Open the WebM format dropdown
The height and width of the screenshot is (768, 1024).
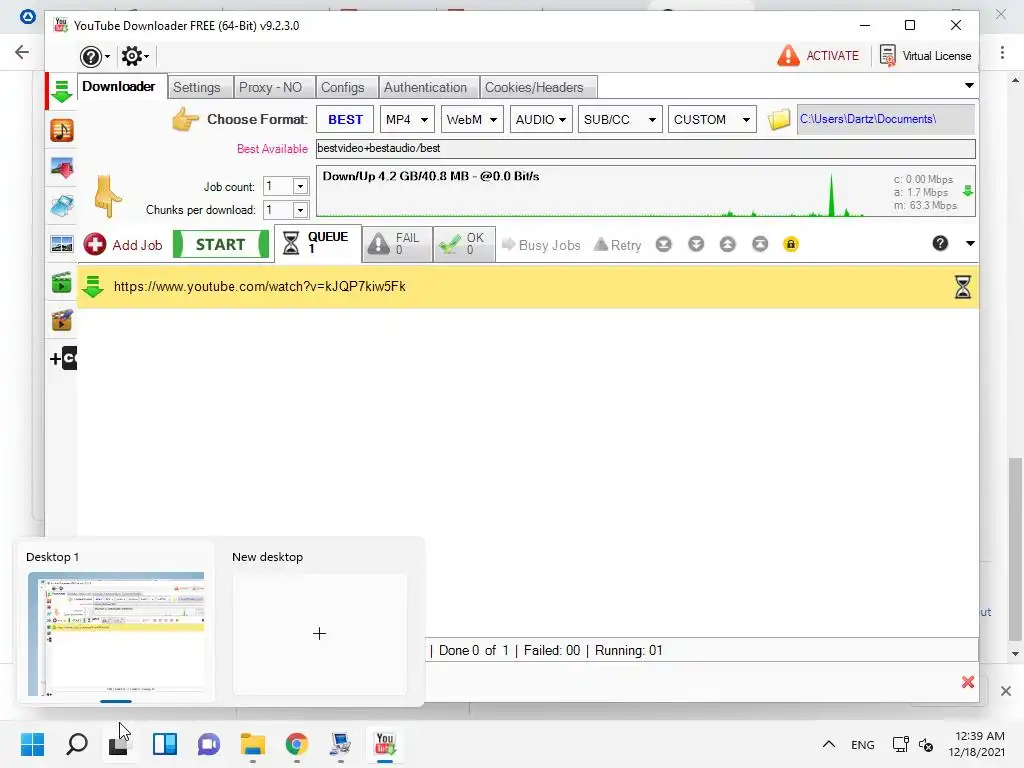[472, 120]
